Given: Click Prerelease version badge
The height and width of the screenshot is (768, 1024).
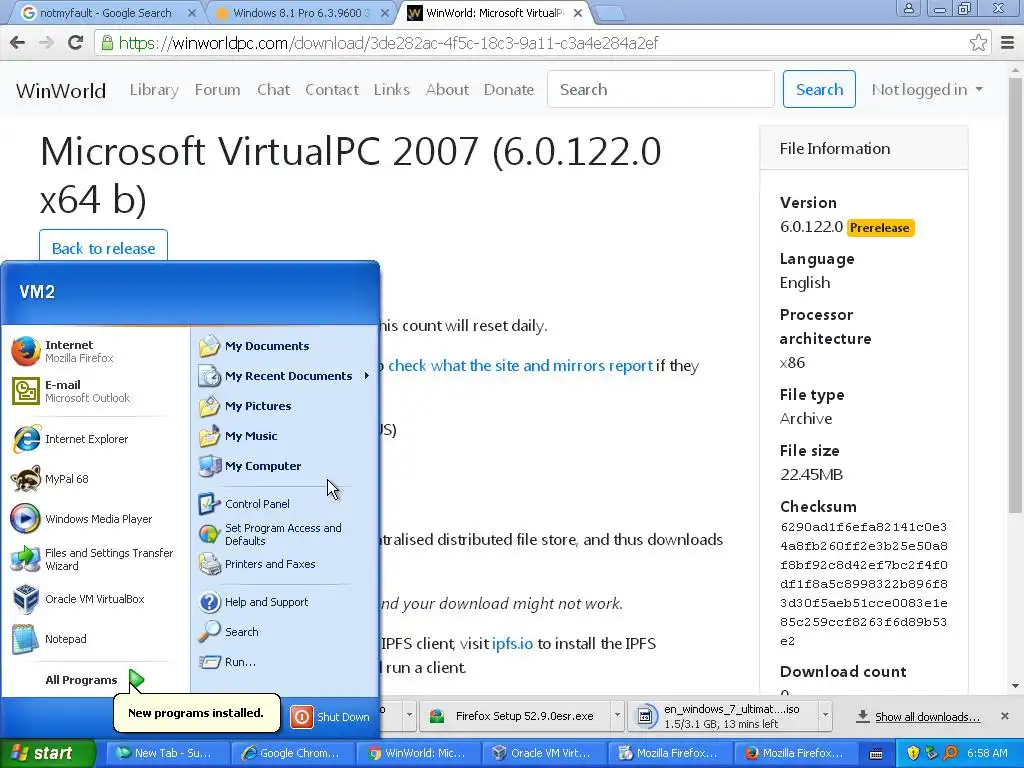Looking at the screenshot, I should pos(880,227).
